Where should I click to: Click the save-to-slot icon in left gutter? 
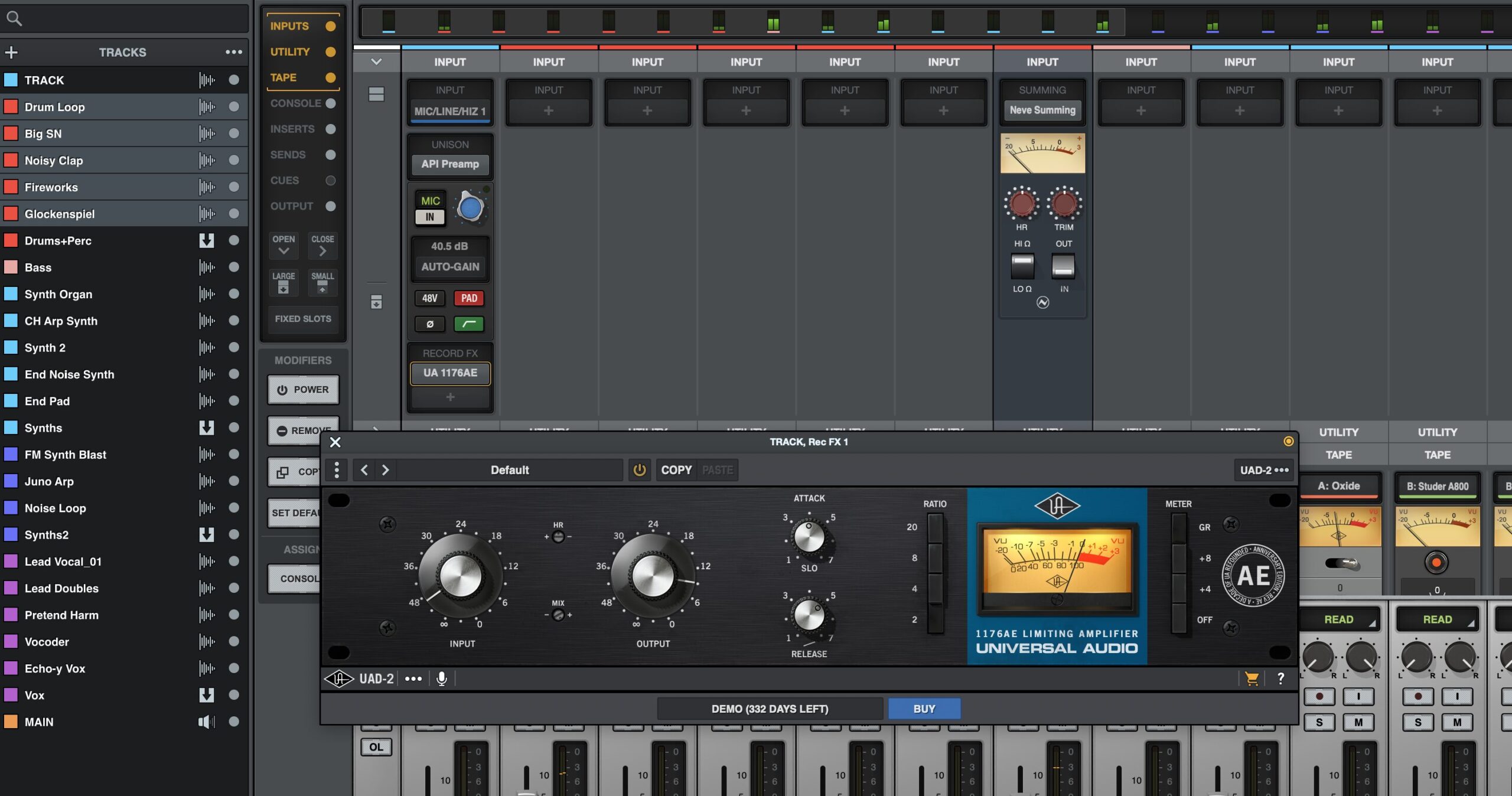pos(376,302)
